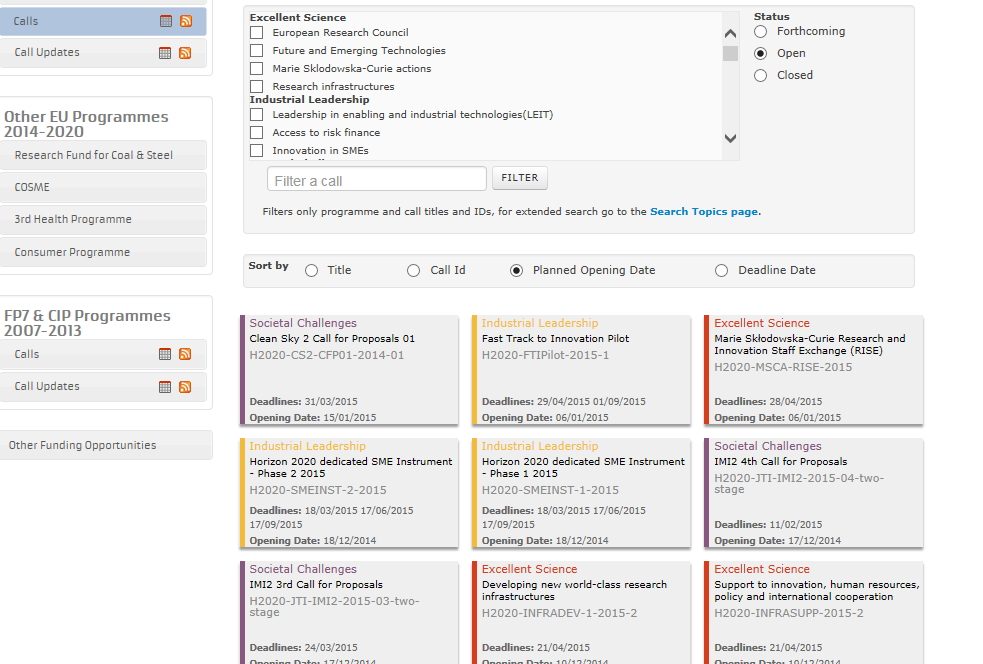Open SME Instrument Phase 1 2015 call
983x664 pixels.
tap(583, 468)
